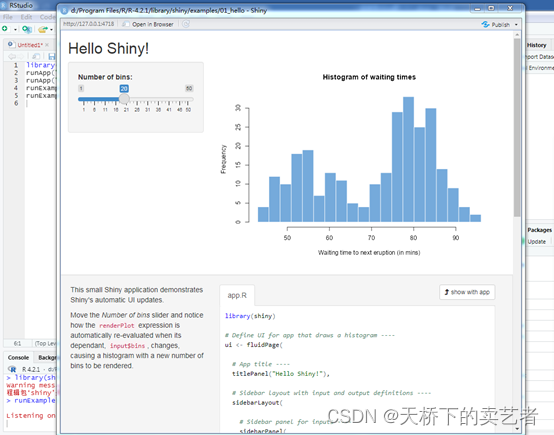This screenshot has height=435, width=554.
Task: Click the Histogram of waiting times title
Action: [x=369, y=77]
